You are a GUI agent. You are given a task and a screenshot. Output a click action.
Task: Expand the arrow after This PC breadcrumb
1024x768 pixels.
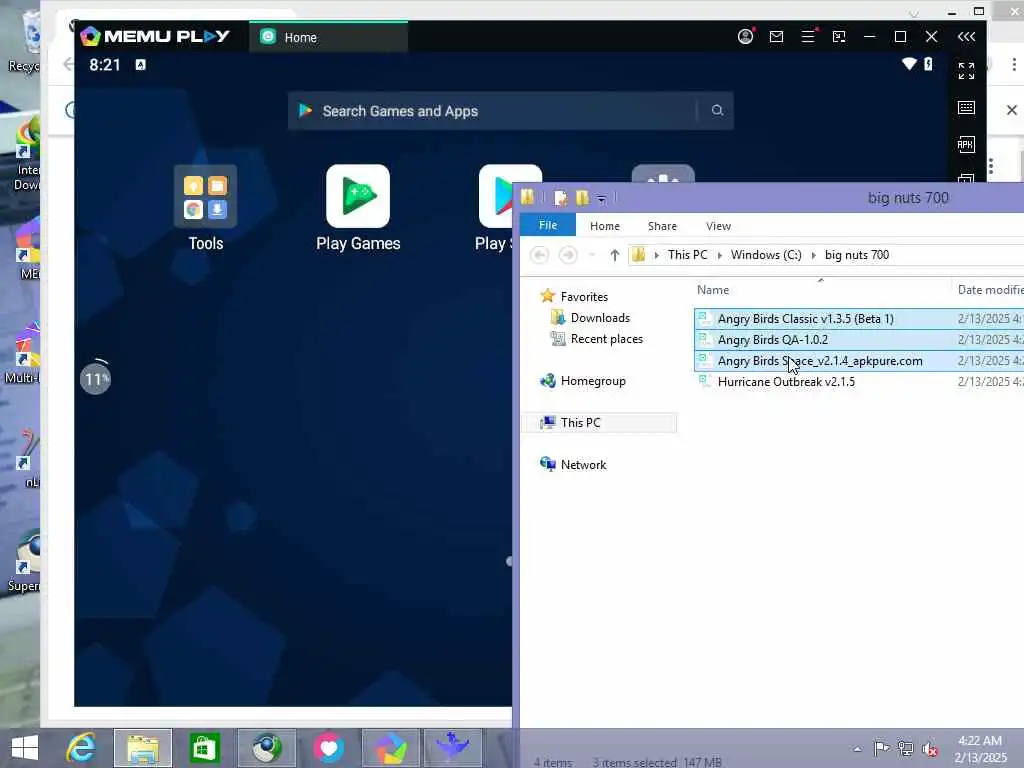coord(720,255)
